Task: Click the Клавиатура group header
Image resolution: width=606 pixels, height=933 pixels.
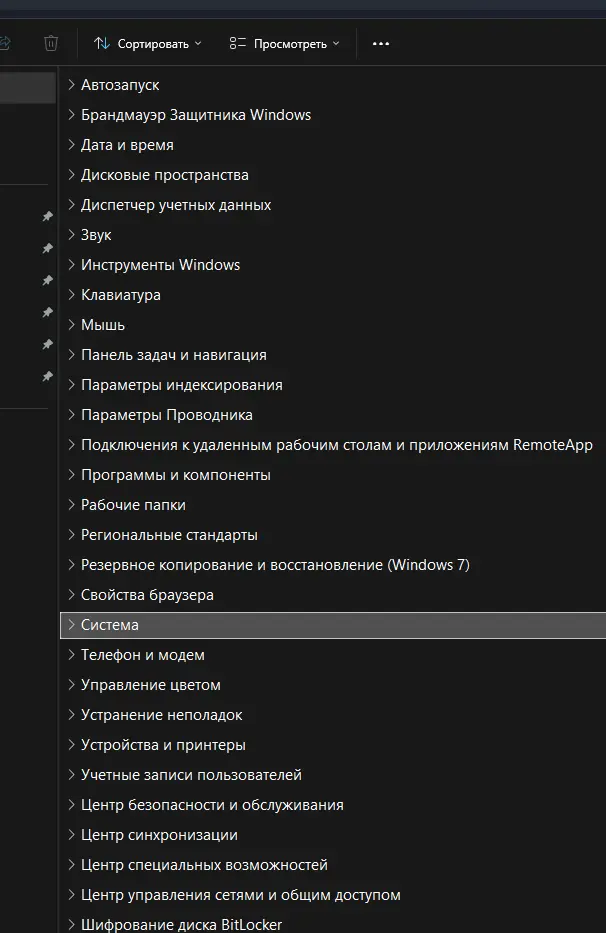Action: 120,295
